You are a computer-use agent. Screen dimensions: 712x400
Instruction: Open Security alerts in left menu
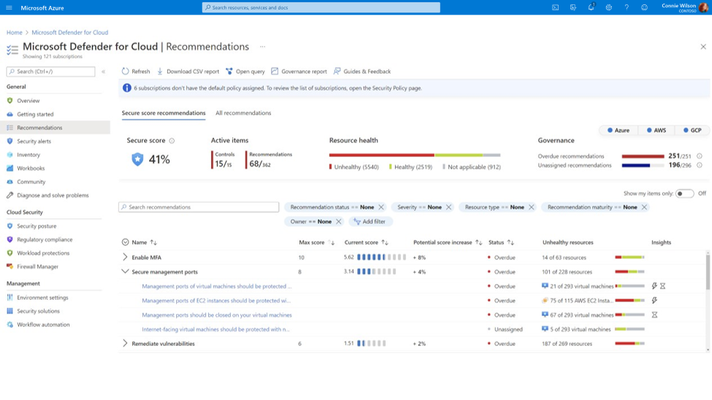pos(34,141)
